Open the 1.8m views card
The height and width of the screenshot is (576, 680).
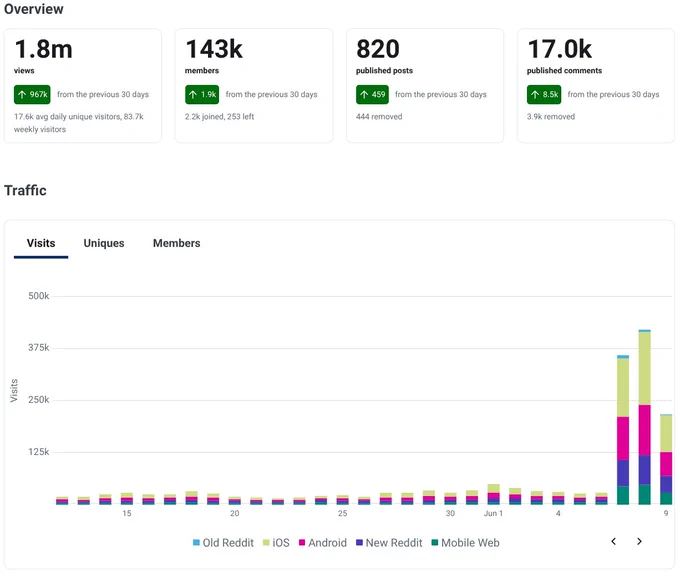tap(83, 86)
